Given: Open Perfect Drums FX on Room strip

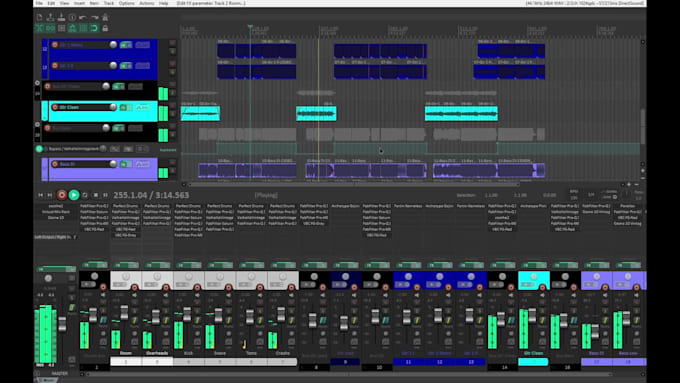Looking at the screenshot, I should (125, 206).
